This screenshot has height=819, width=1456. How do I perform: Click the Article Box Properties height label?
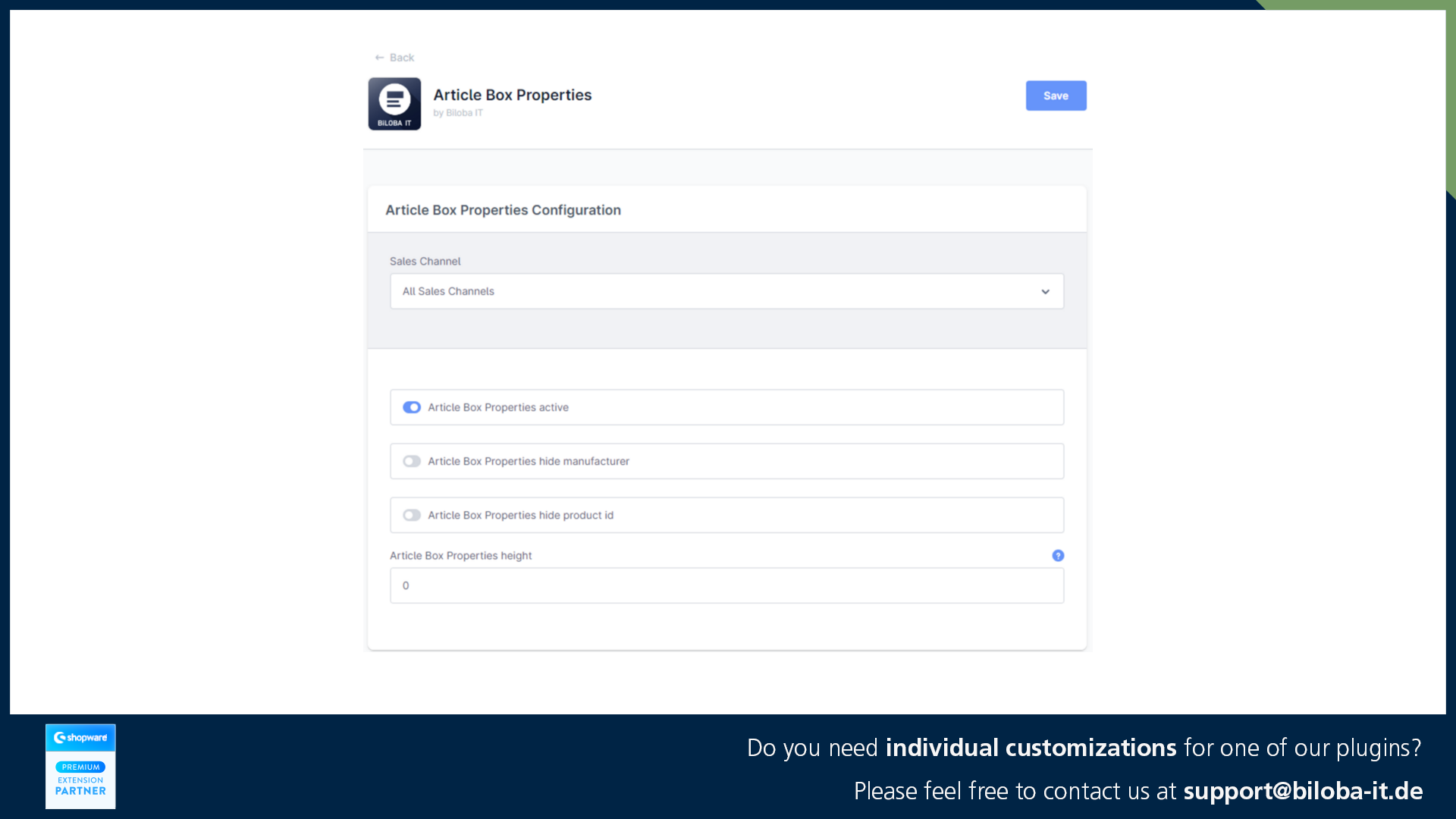pos(460,556)
